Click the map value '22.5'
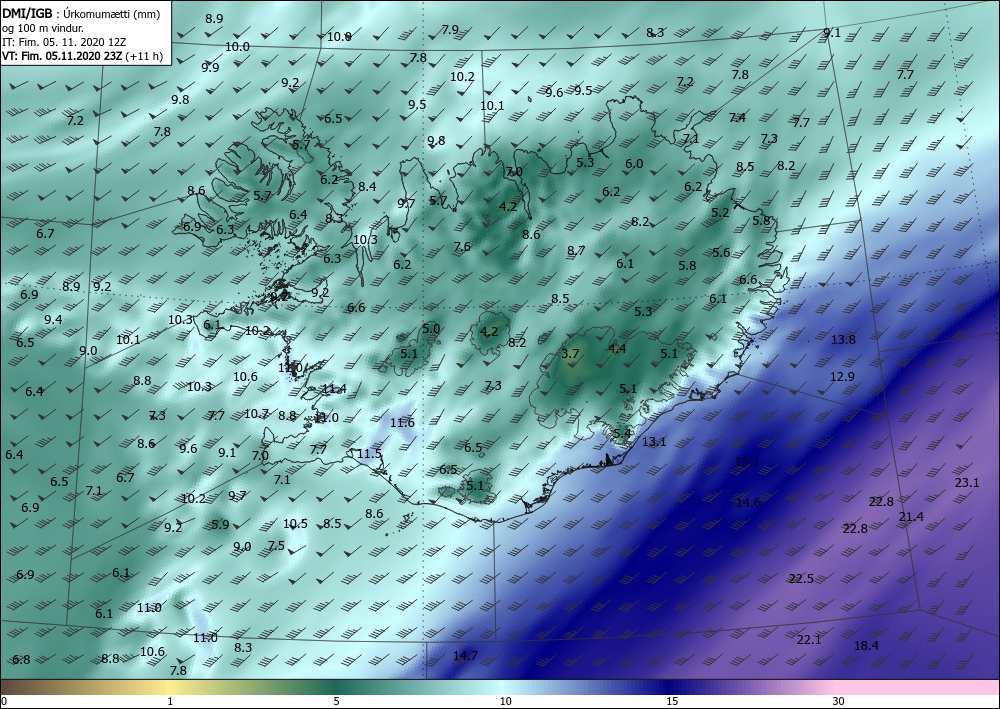Image resolution: width=1000 pixels, height=709 pixels. point(801,578)
